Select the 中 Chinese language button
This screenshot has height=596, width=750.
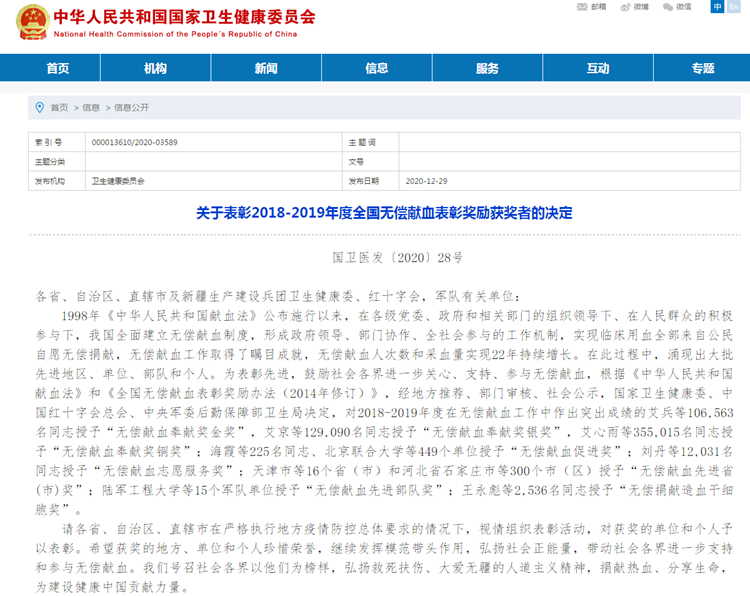point(717,6)
